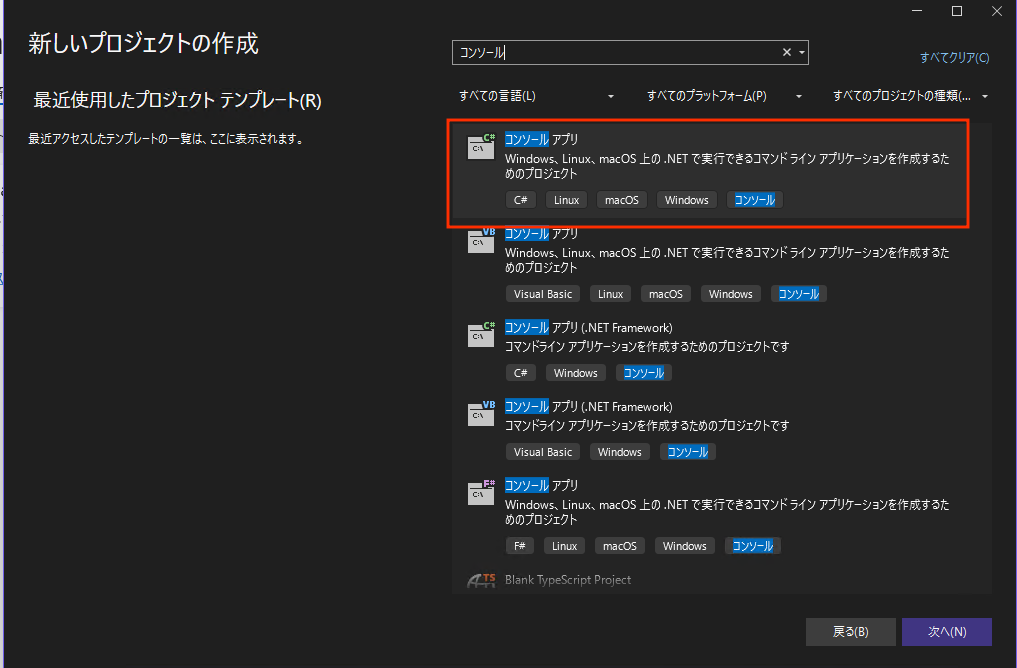Image resolution: width=1017 pixels, height=668 pixels.
Task: Click the Blank TypeScript Project icon
Action: [481, 581]
